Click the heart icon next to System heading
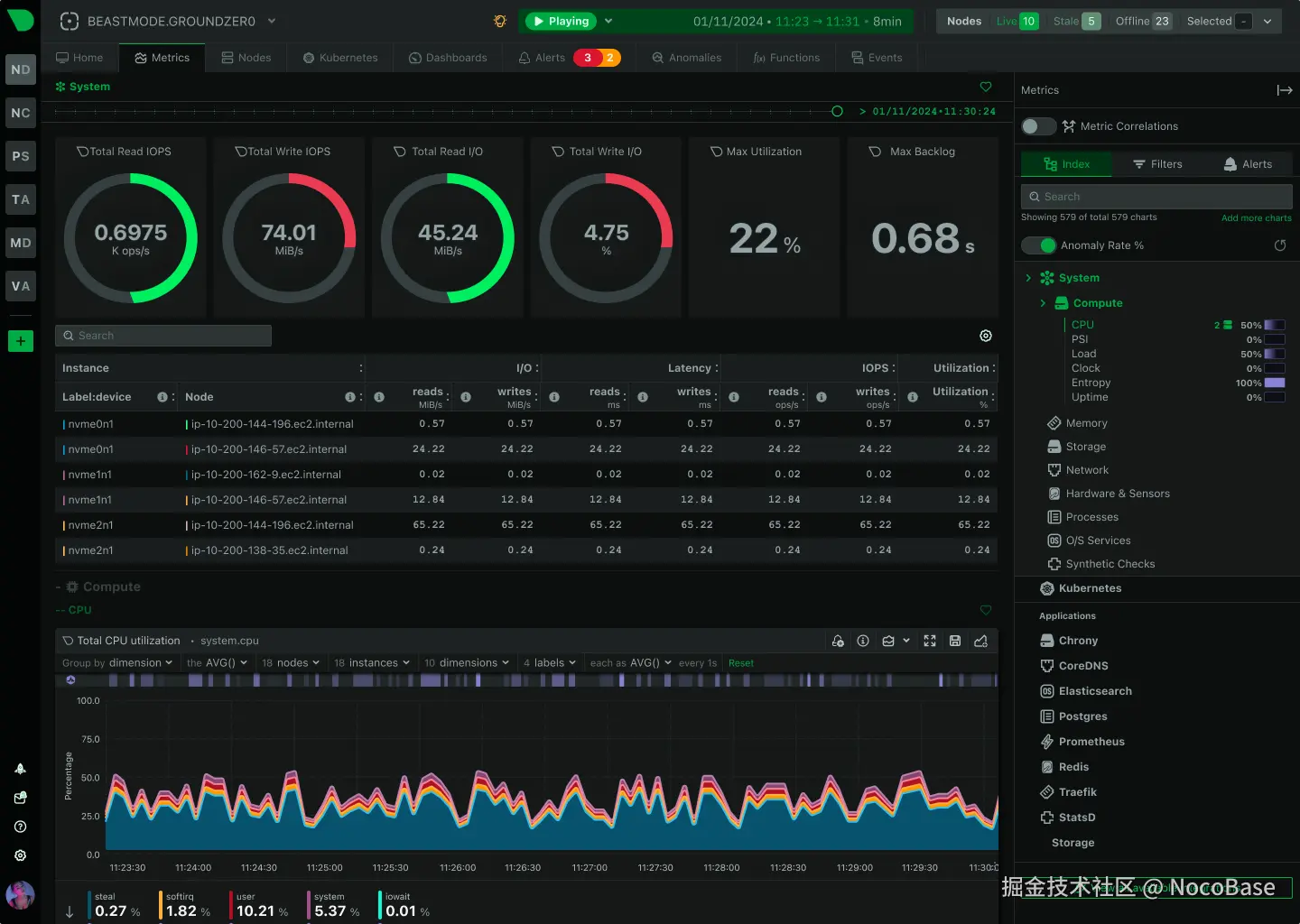This screenshot has width=1300, height=924. (x=985, y=87)
